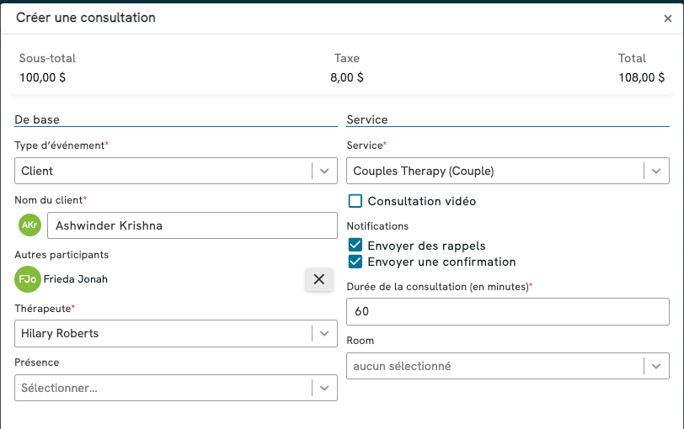
Task: Click the Service field chevron arrow
Action: 656,171
